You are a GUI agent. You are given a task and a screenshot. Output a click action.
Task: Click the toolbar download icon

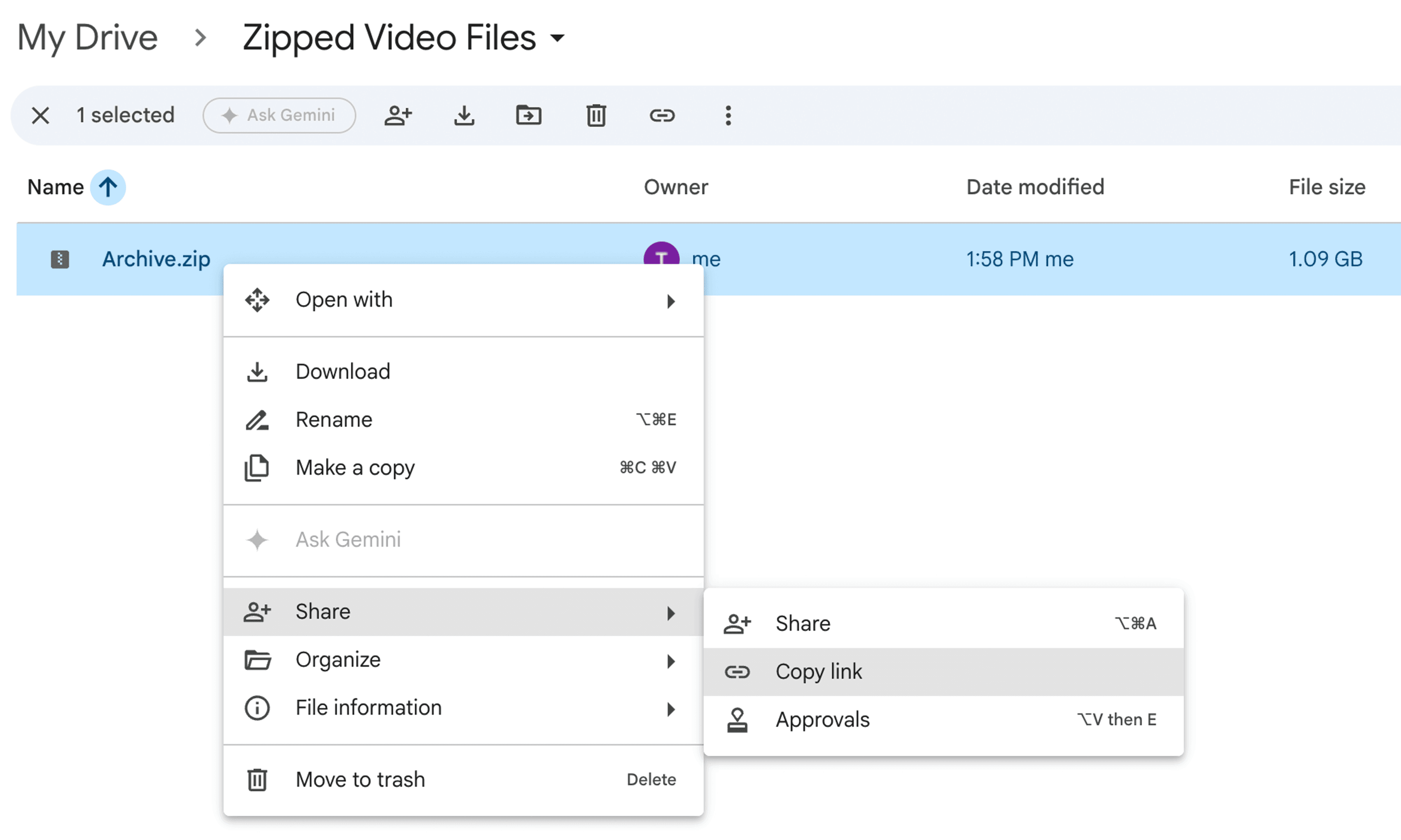tap(464, 115)
